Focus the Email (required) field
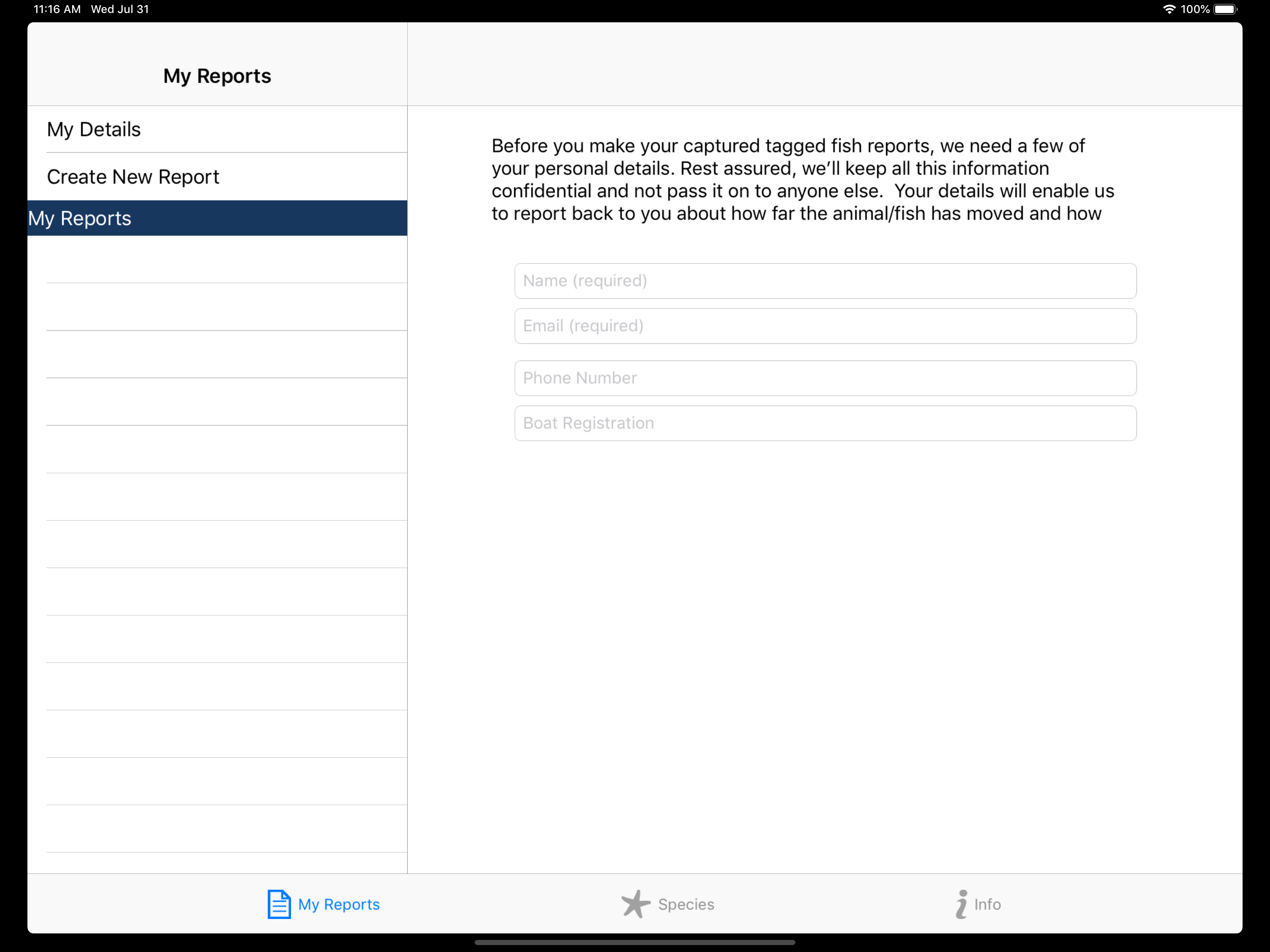 [x=825, y=326]
